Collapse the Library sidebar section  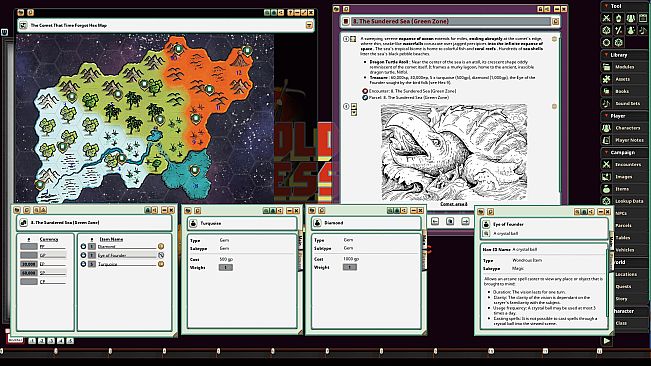click(x=607, y=55)
